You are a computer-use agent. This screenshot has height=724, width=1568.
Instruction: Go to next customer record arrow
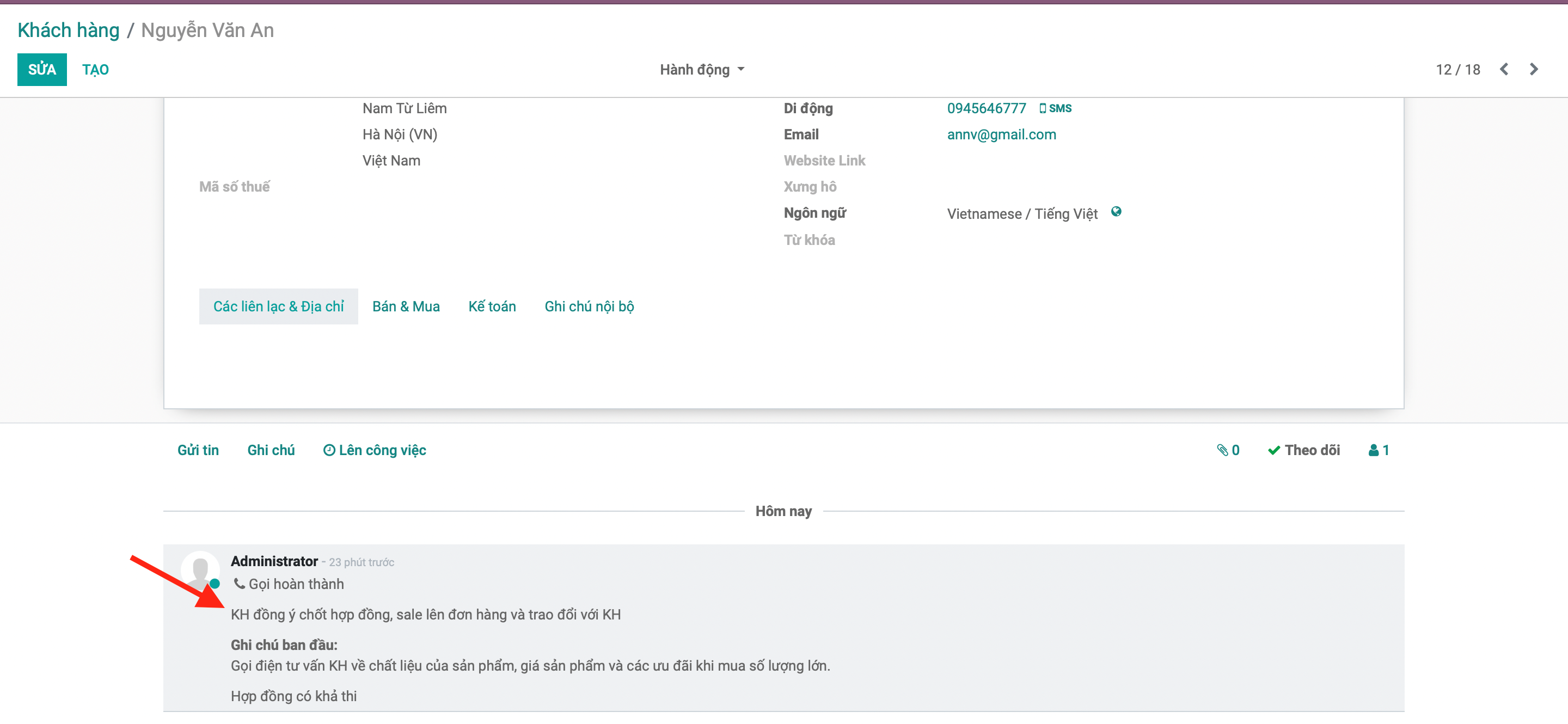(1533, 69)
